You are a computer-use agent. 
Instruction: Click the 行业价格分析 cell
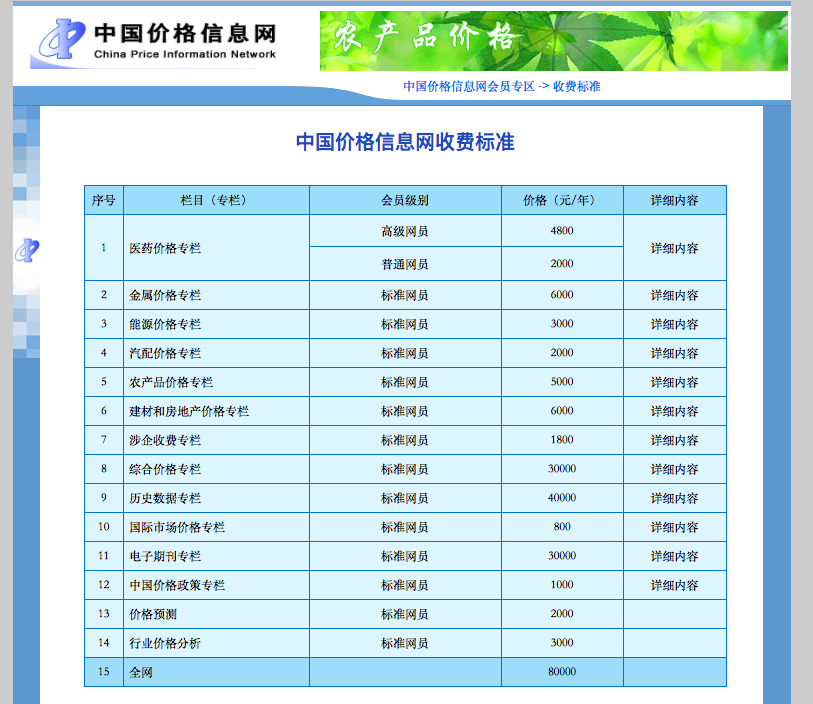point(216,644)
